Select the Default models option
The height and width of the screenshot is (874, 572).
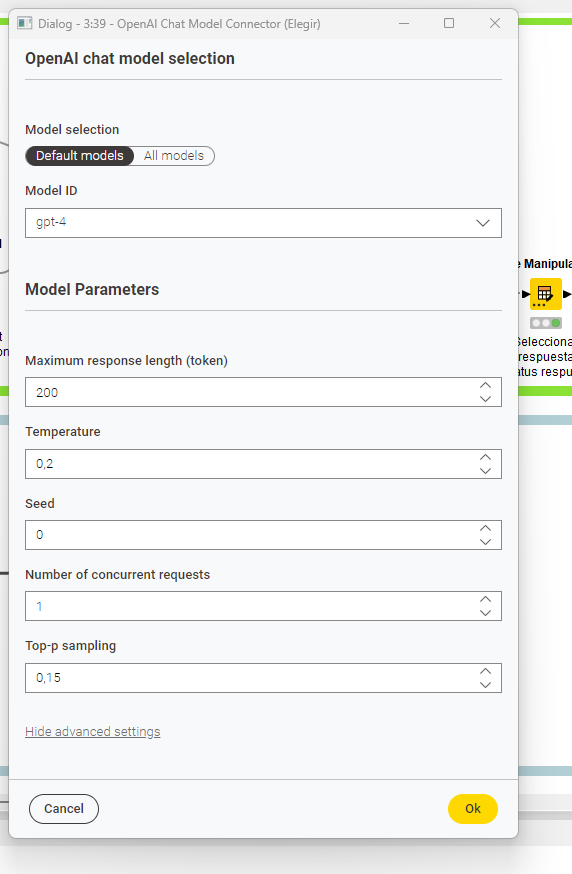pyautogui.click(x=80, y=156)
